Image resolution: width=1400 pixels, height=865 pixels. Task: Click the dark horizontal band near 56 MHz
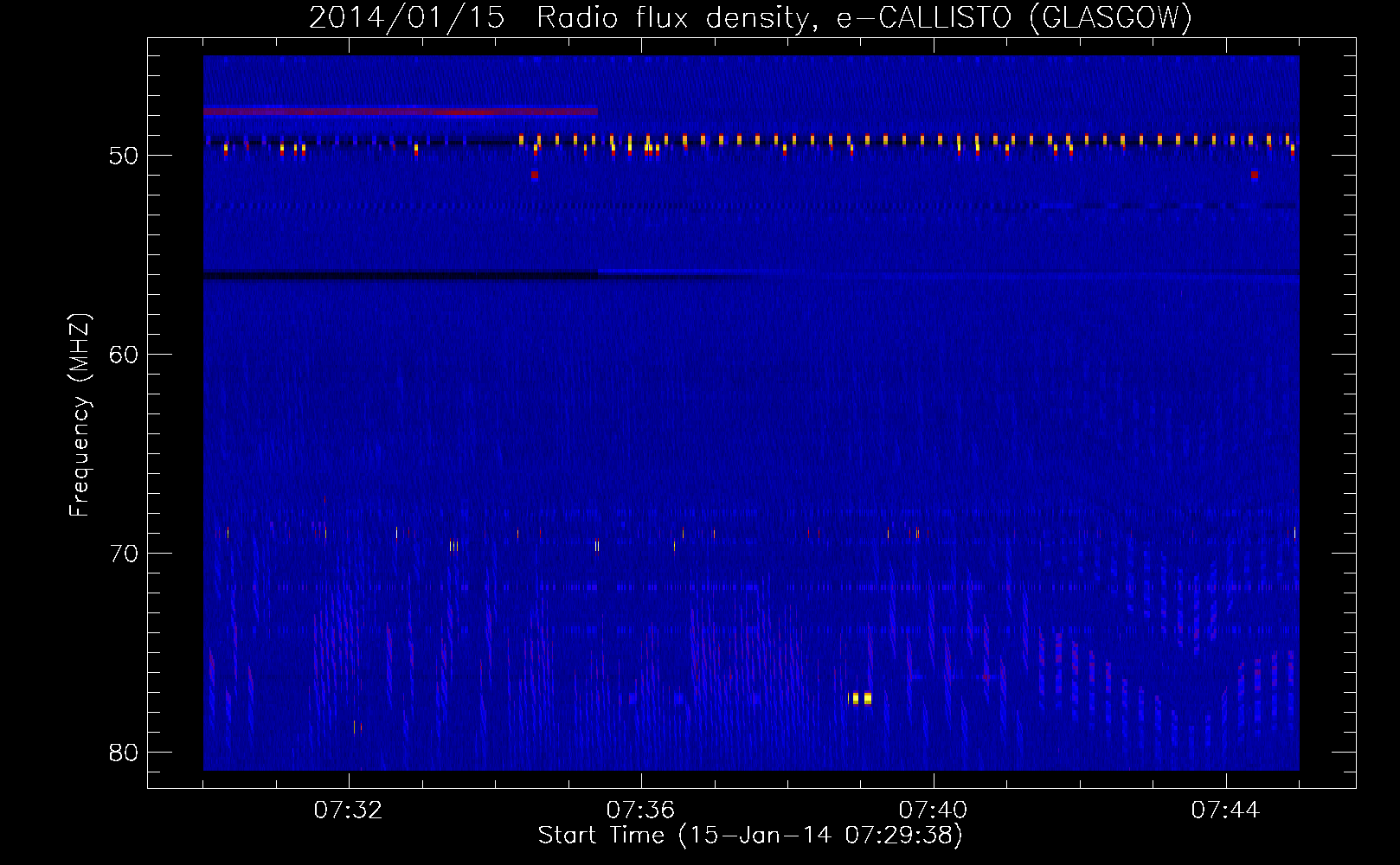click(401, 276)
